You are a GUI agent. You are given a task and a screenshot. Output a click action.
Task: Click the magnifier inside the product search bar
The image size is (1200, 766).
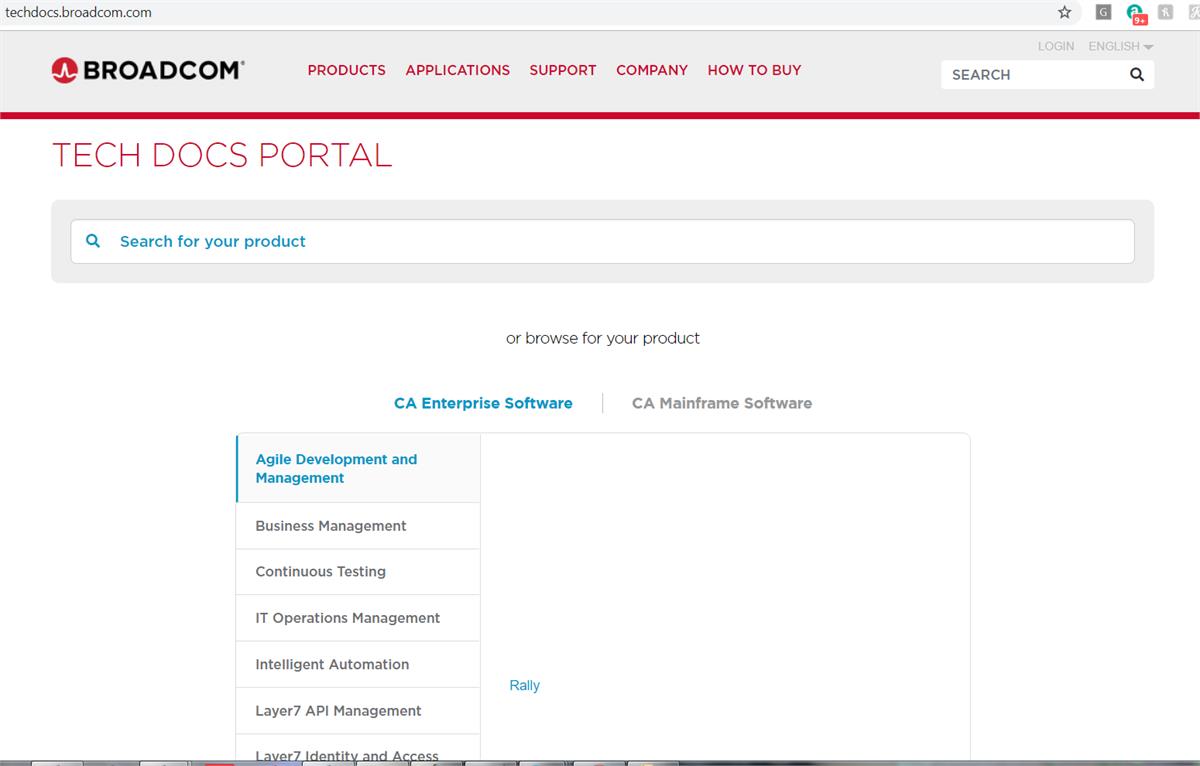click(x=93, y=240)
